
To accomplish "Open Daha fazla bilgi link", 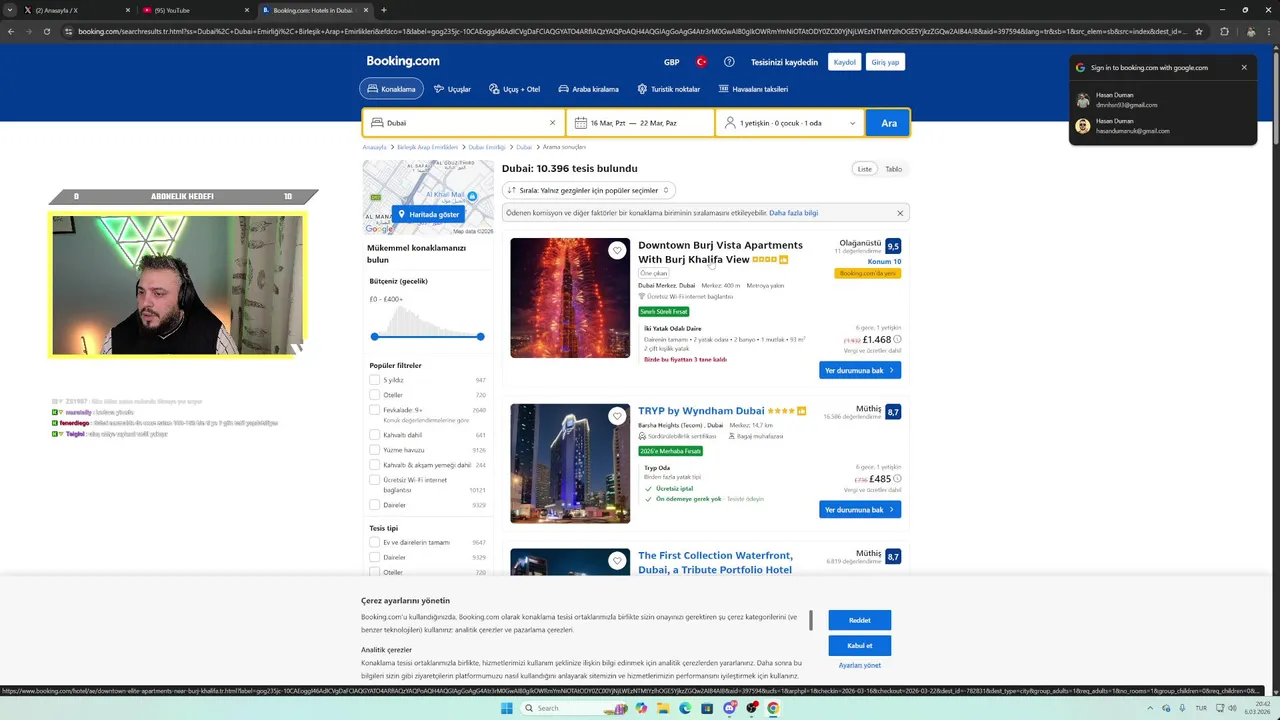I will tap(793, 213).
